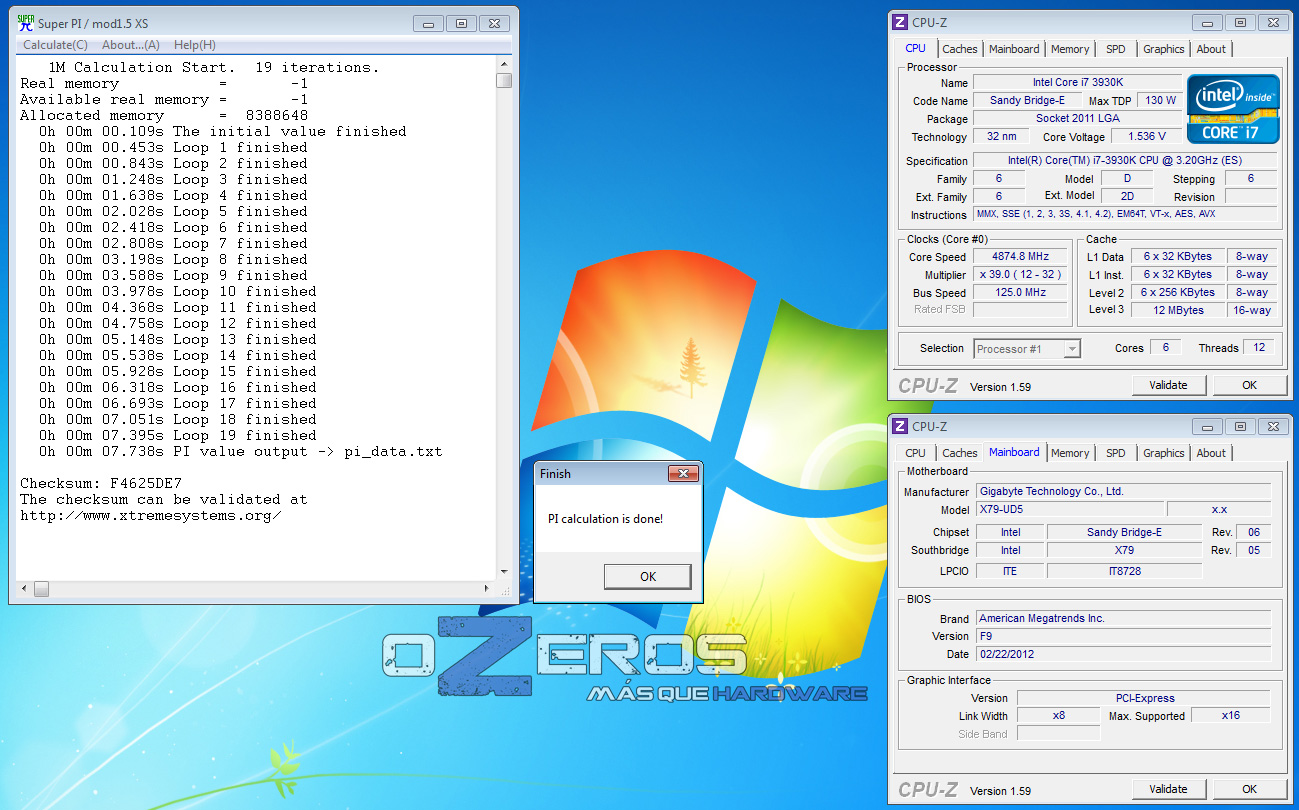
Task: Select CPU tab in upper CPU-Z window
Action: 915,48
